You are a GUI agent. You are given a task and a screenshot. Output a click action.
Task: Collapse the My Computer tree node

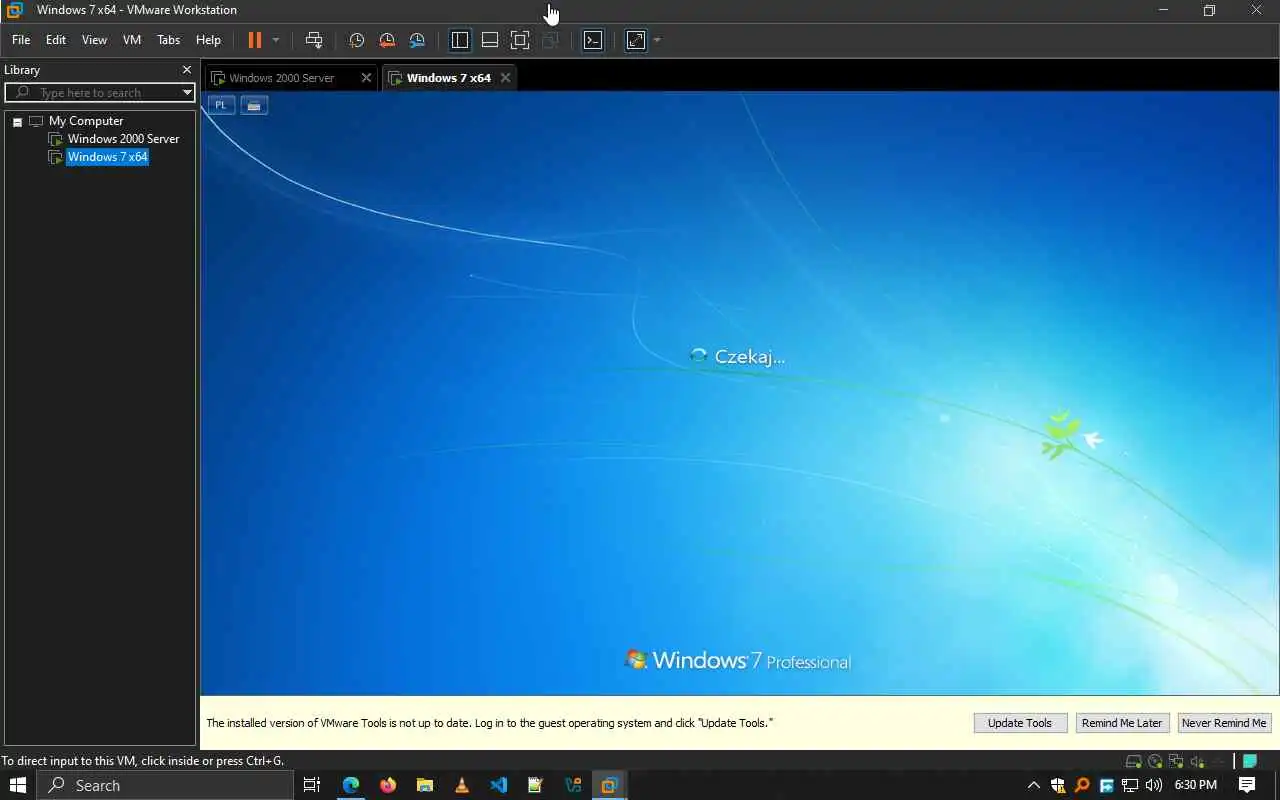pyautogui.click(x=17, y=121)
